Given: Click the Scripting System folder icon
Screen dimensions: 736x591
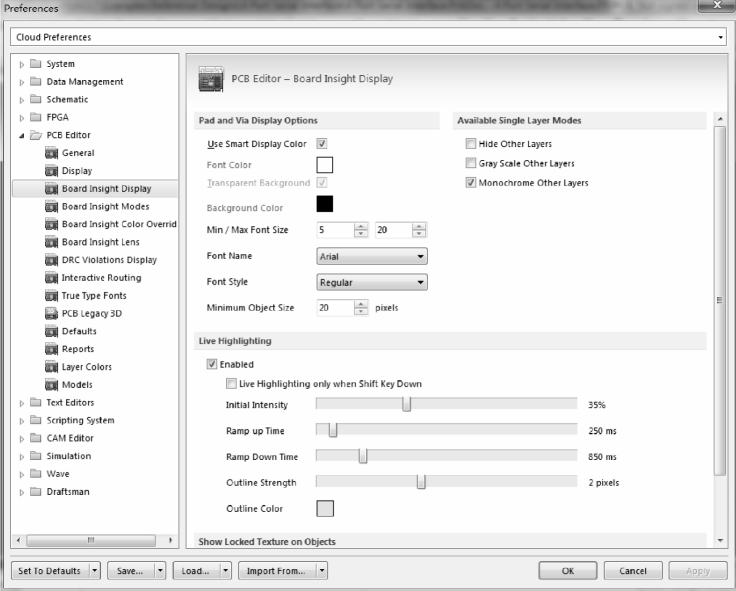Looking at the screenshot, I should click(x=36, y=420).
